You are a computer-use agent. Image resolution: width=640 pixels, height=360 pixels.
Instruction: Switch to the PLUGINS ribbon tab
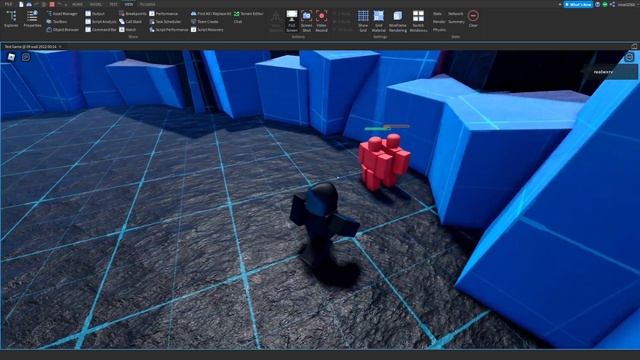(x=148, y=4)
